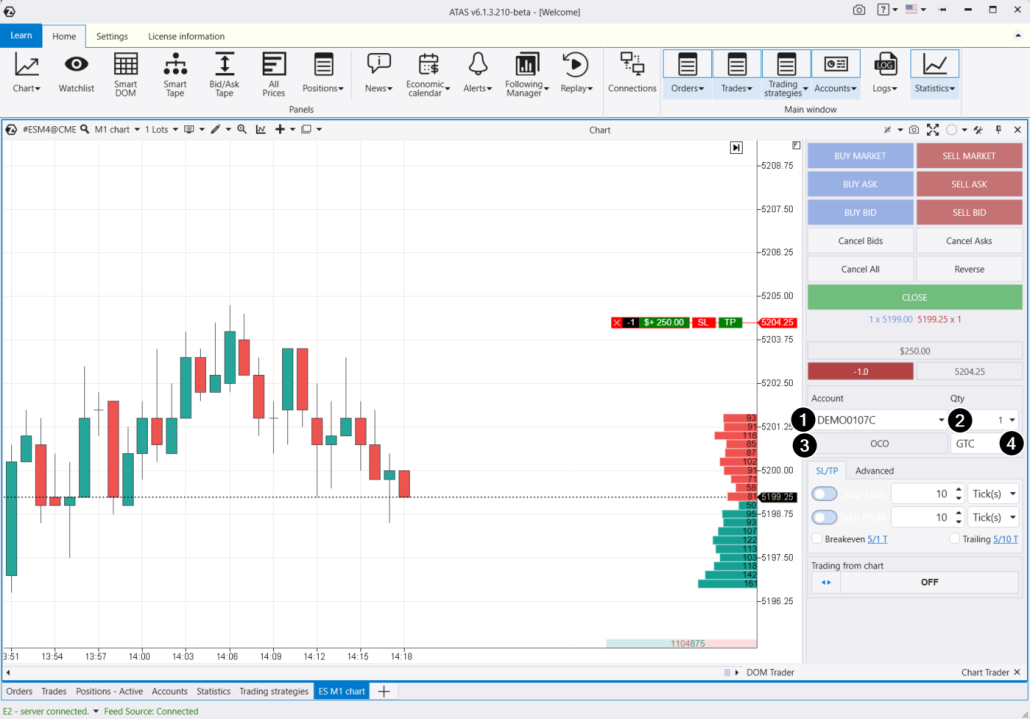This screenshot has width=1030, height=719.
Task: Open the Bid/Ask Tape panel
Action: coord(224,73)
